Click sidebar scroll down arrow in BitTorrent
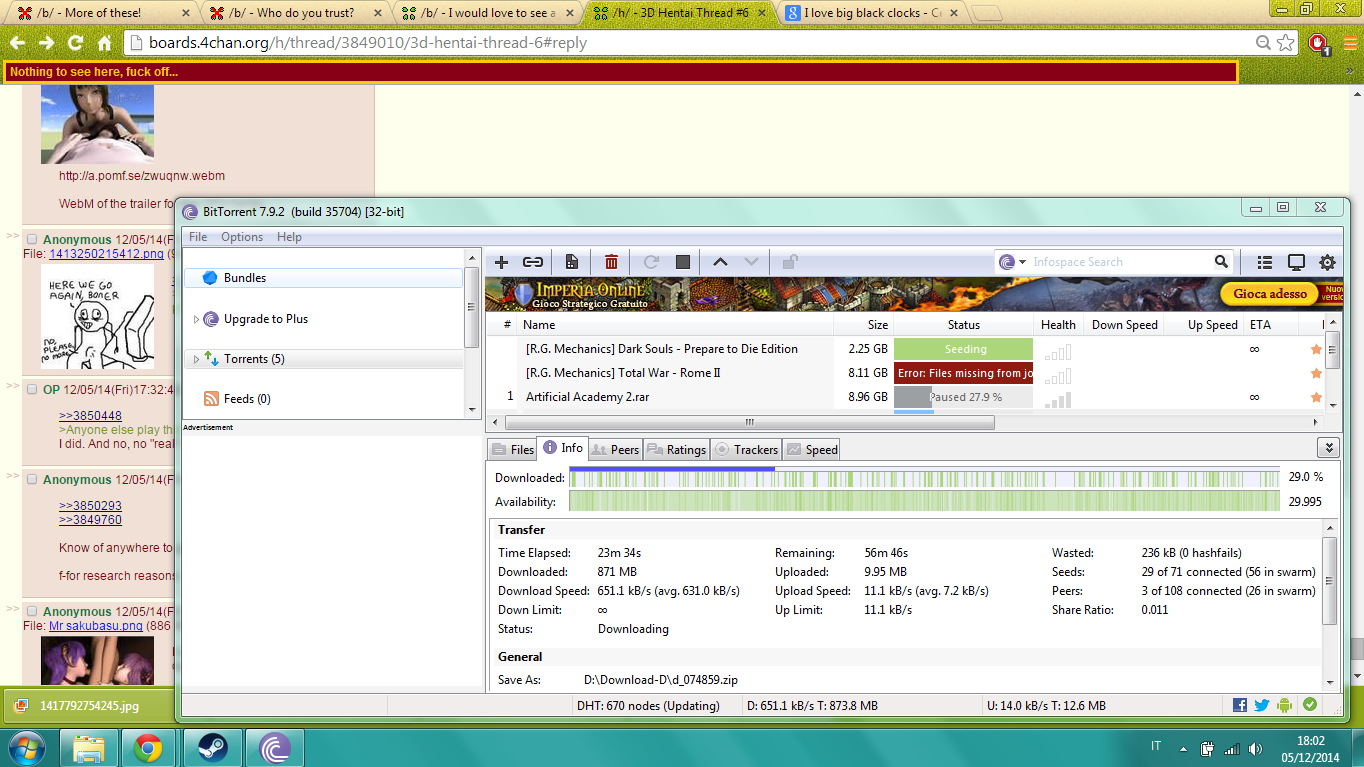Screen dimensions: 1364x767 472,409
